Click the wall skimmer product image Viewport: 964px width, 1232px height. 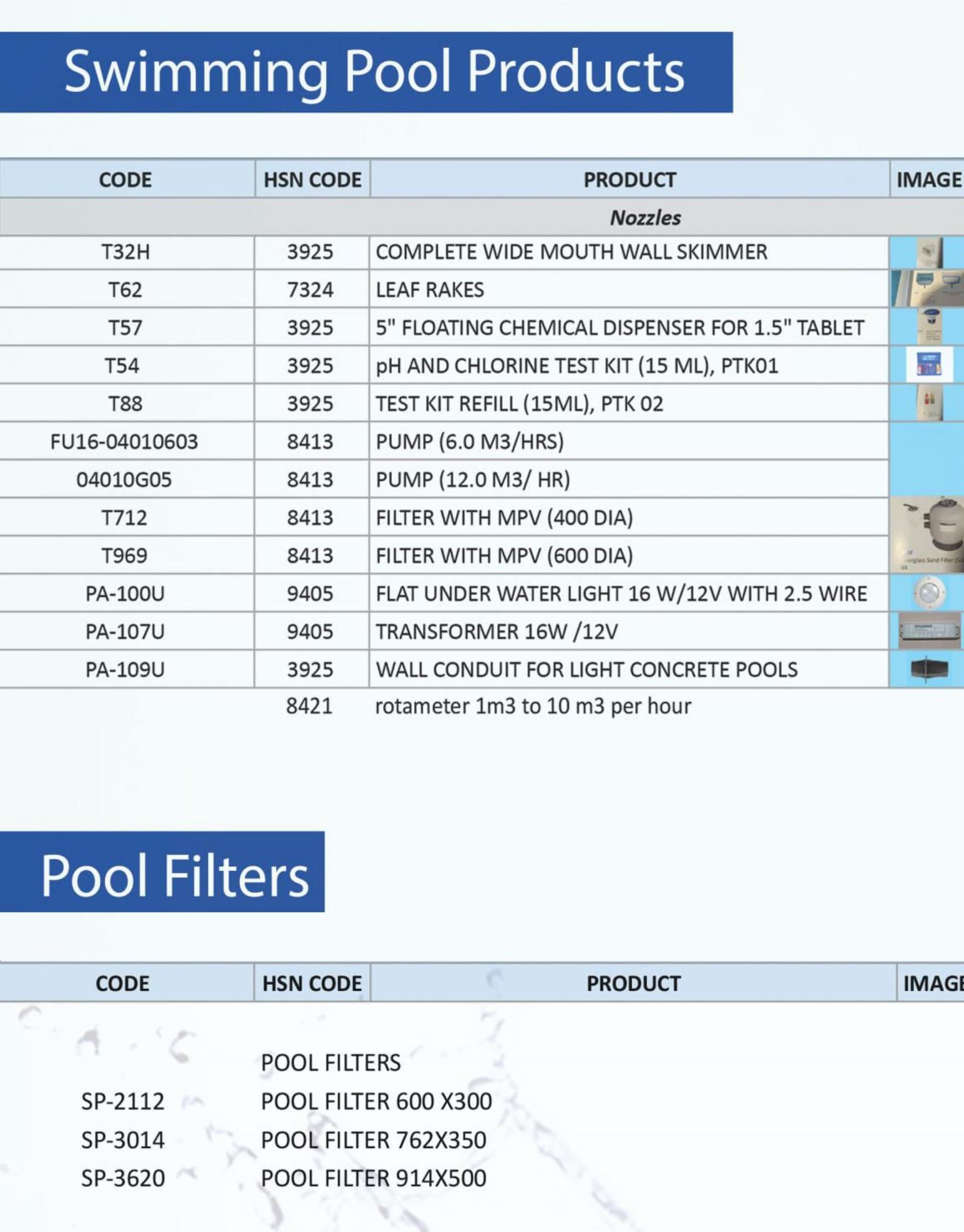929,252
